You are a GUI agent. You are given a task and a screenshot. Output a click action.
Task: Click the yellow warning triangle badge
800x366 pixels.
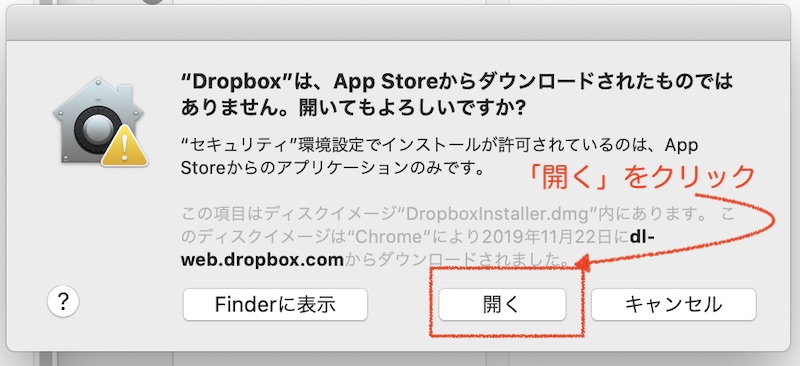(x=124, y=147)
